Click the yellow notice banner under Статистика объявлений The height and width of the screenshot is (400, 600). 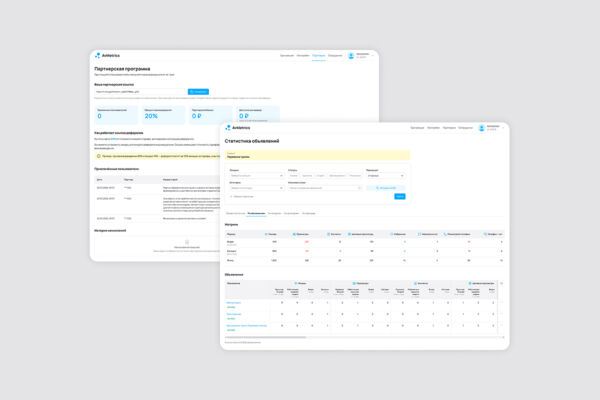point(317,155)
